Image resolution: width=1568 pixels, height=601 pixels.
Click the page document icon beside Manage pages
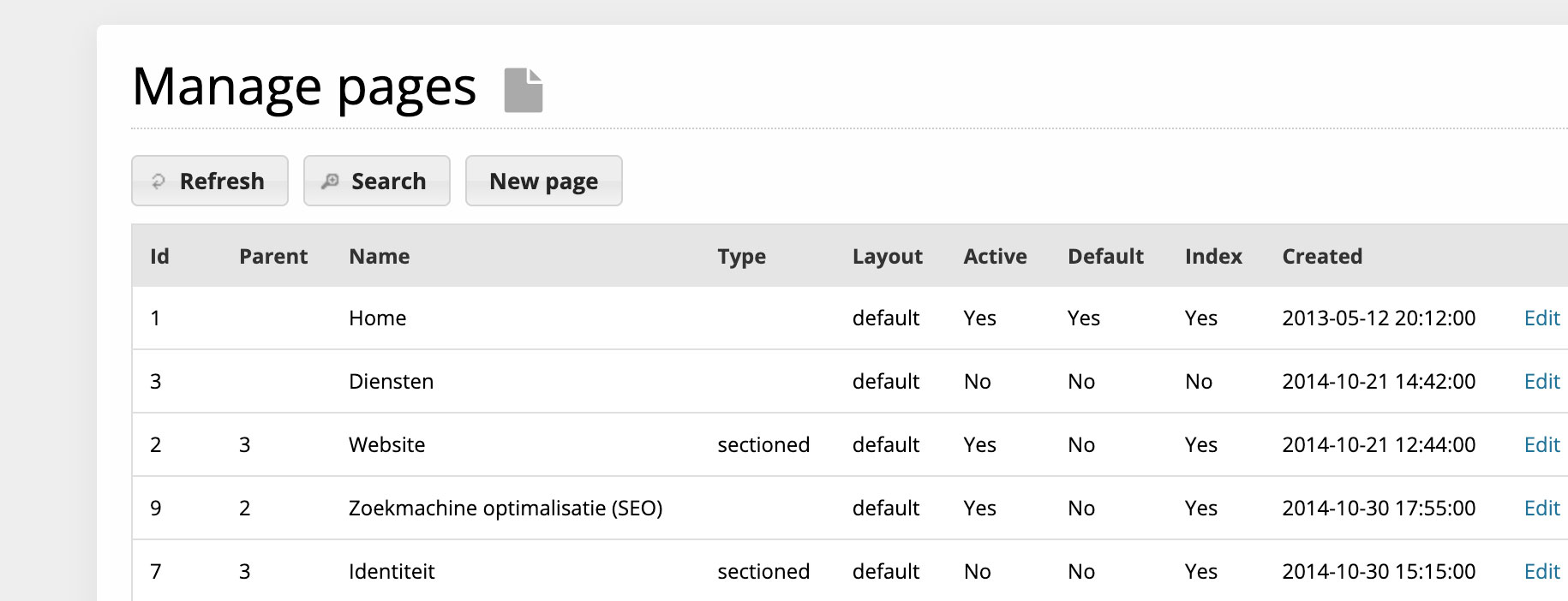pyautogui.click(x=524, y=90)
